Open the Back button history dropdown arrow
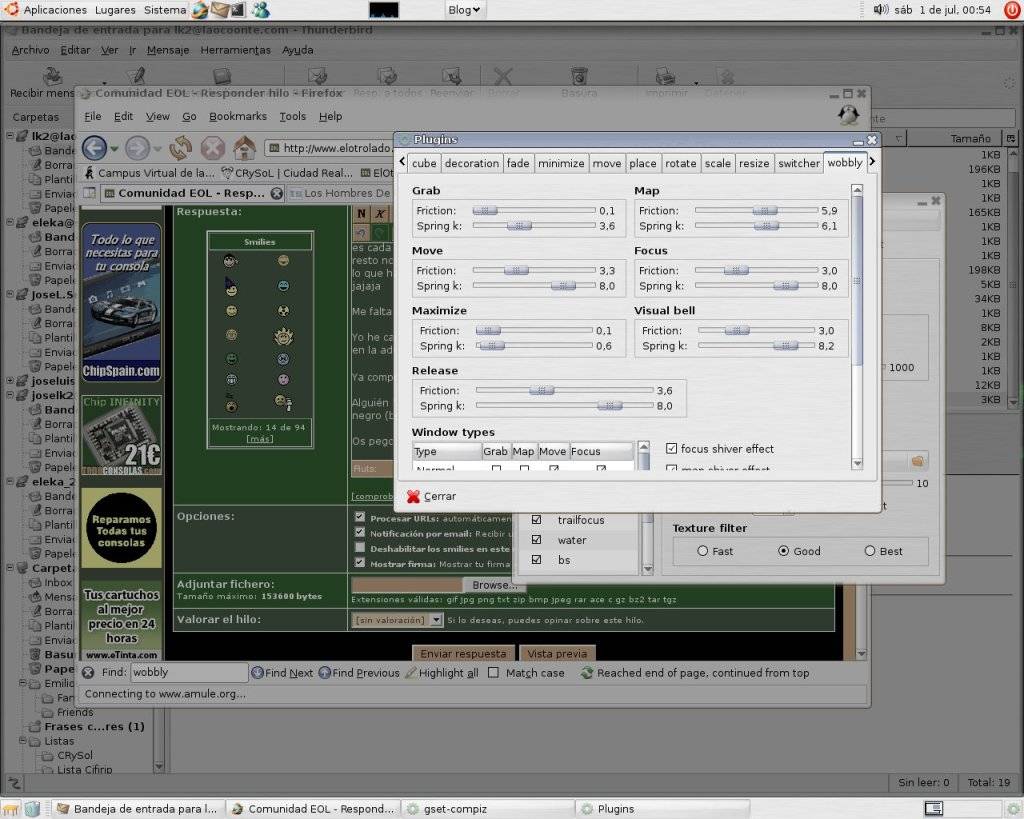 pyautogui.click(x=116, y=149)
